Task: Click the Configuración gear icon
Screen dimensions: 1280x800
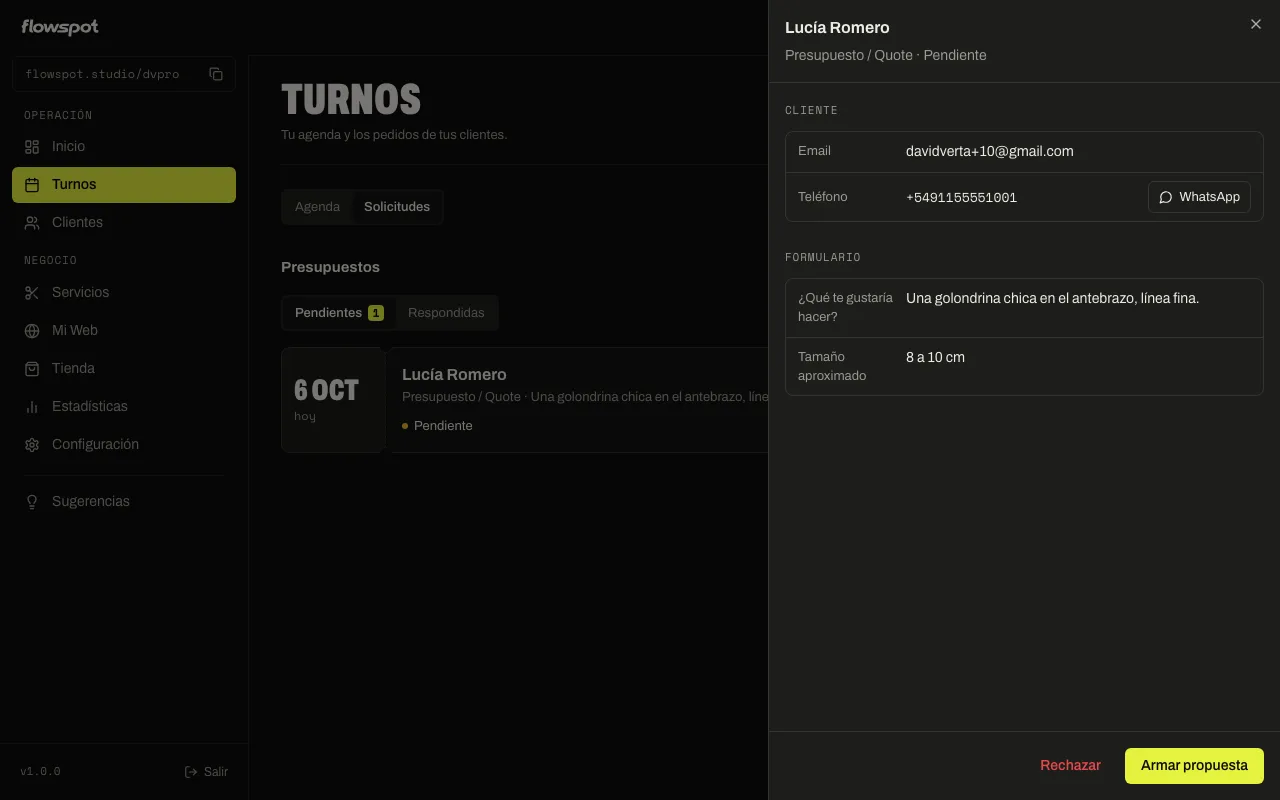Action: [32, 444]
